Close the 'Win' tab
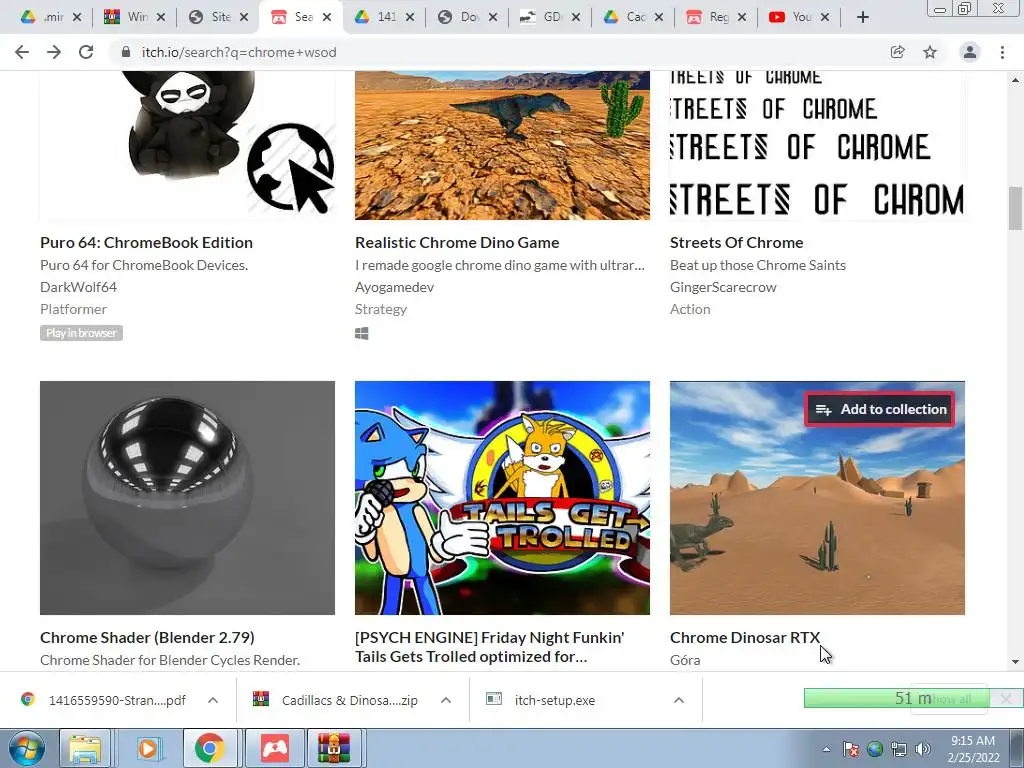Image resolution: width=1024 pixels, height=768 pixels. coord(161,17)
